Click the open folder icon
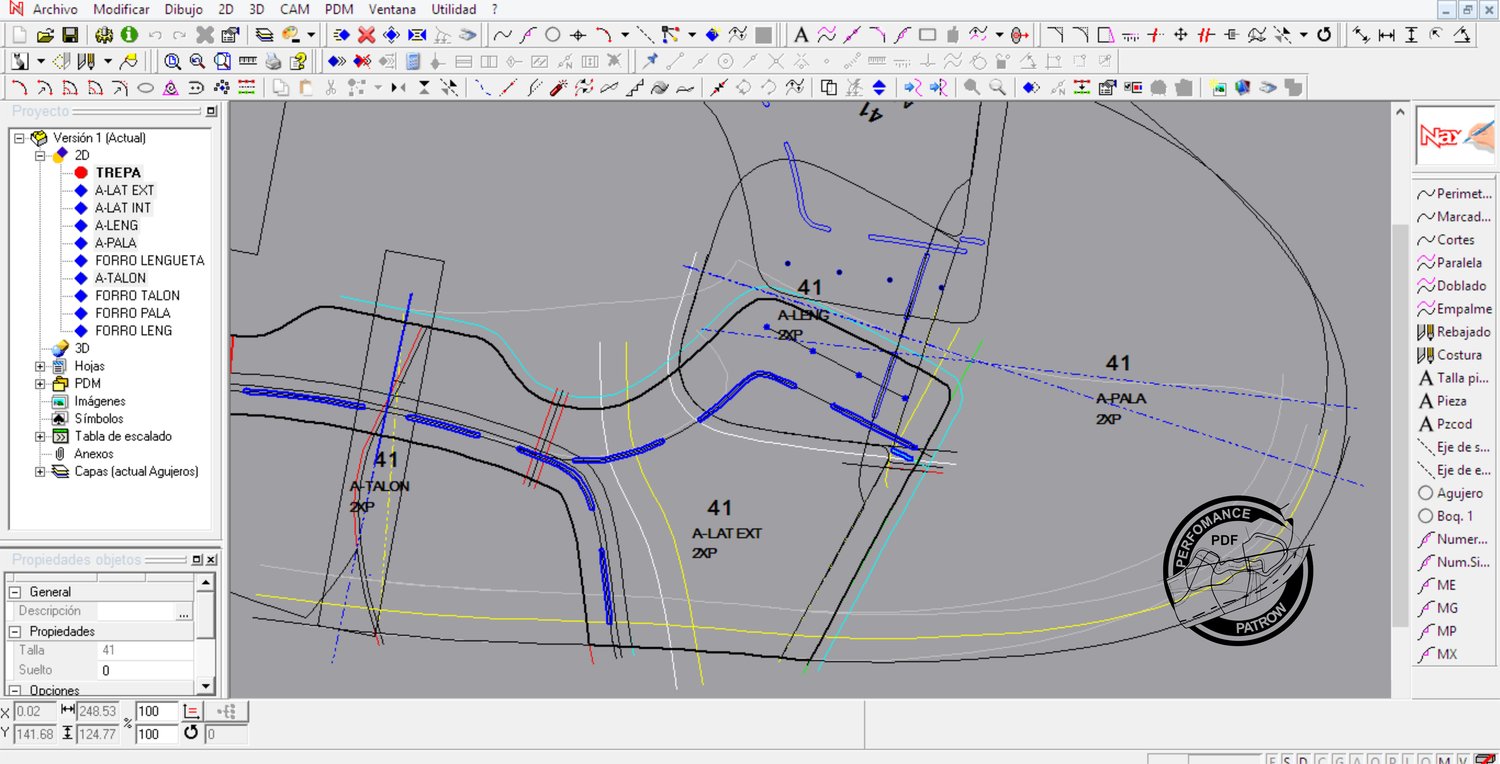Screen dimensions: 1500x764 (46, 35)
